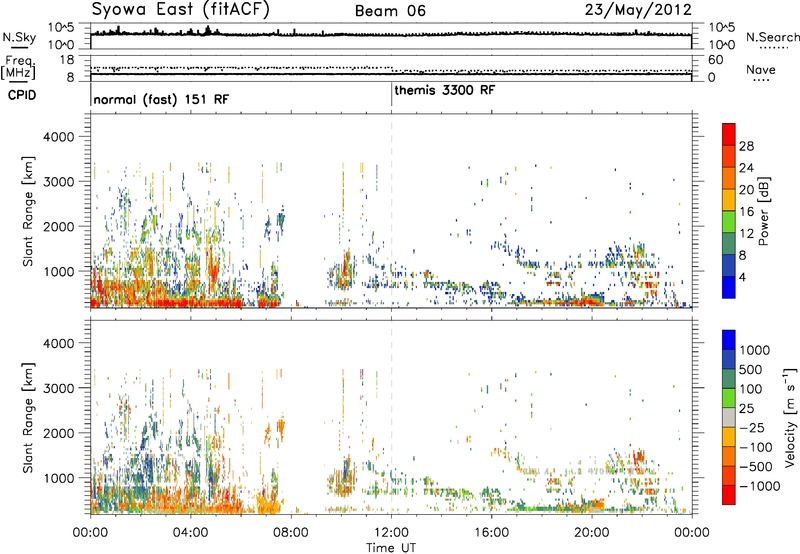Click the '-1000' velocity colorbar value

[759, 486]
